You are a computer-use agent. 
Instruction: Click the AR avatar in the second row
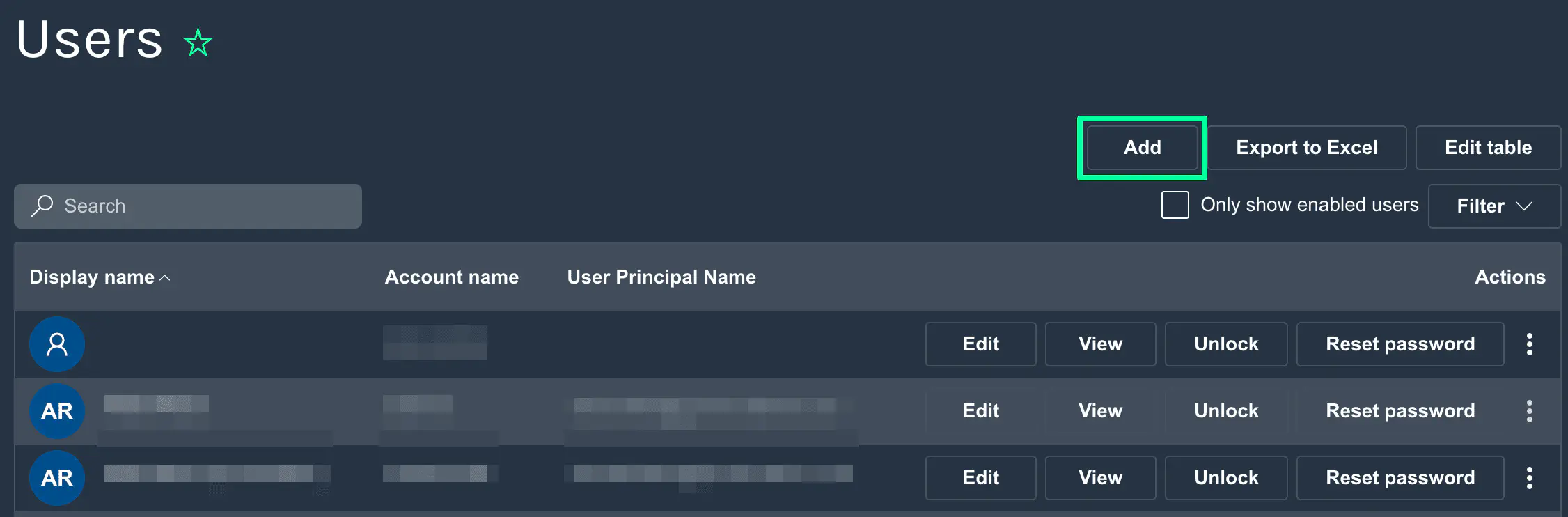click(57, 411)
